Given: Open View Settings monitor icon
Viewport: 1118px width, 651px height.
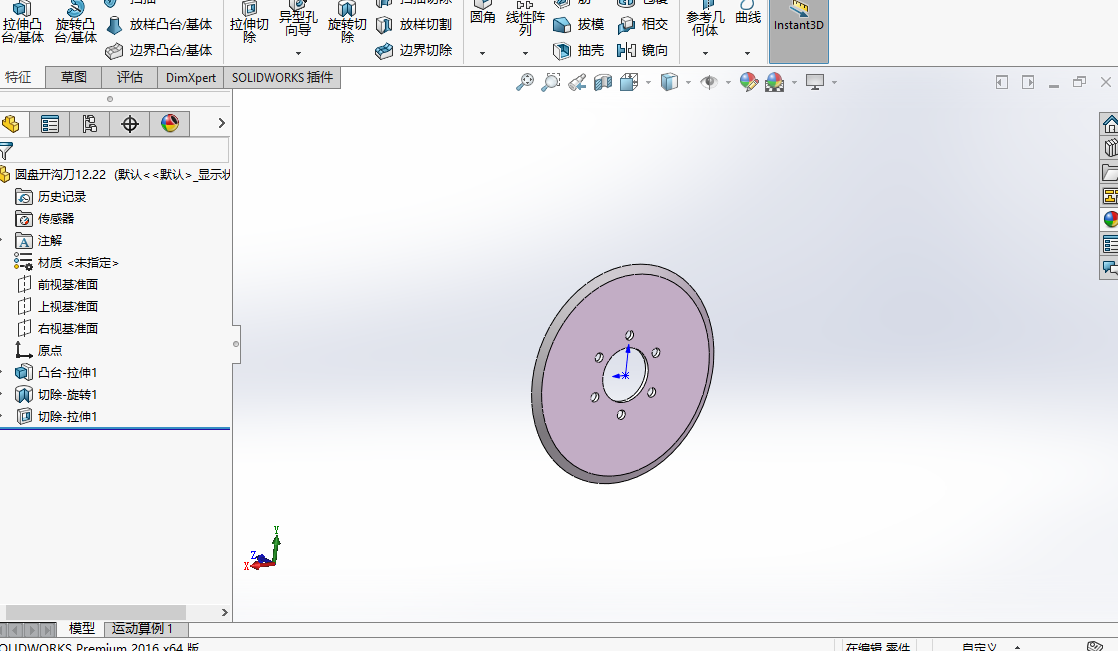Looking at the screenshot, I should coord(815,82).
